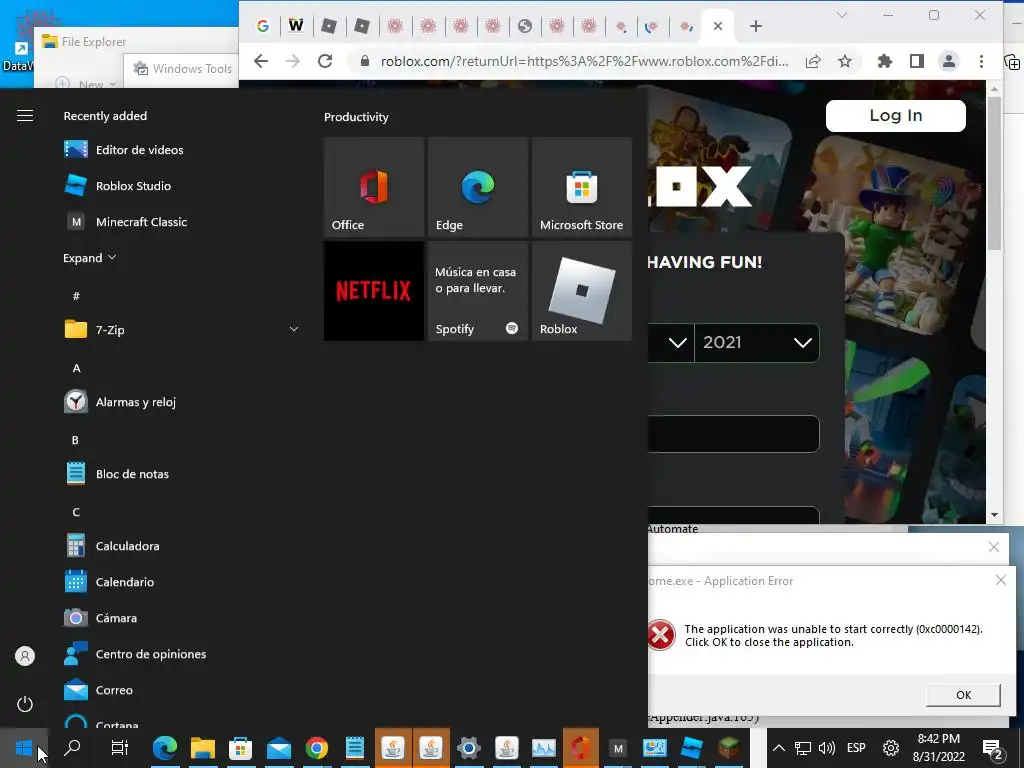Open Chrome's three-dot menu
Screen dimensions: 1024x768
(x=981, y=61)
